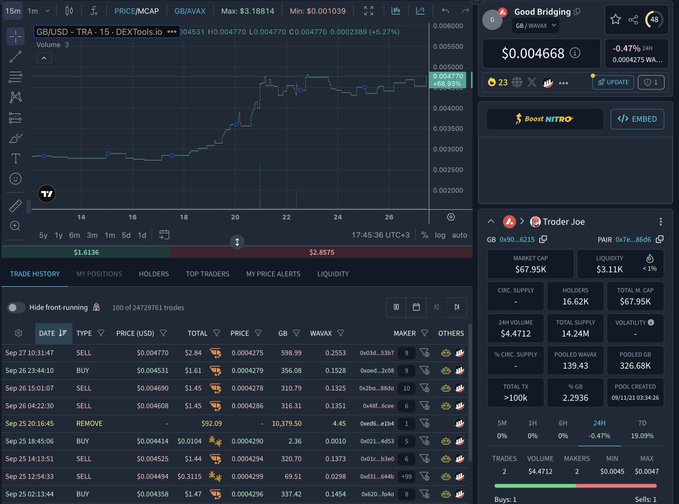Share the Good Bridging pair
This screenshot has width=679, height=504.
(633, 19)
